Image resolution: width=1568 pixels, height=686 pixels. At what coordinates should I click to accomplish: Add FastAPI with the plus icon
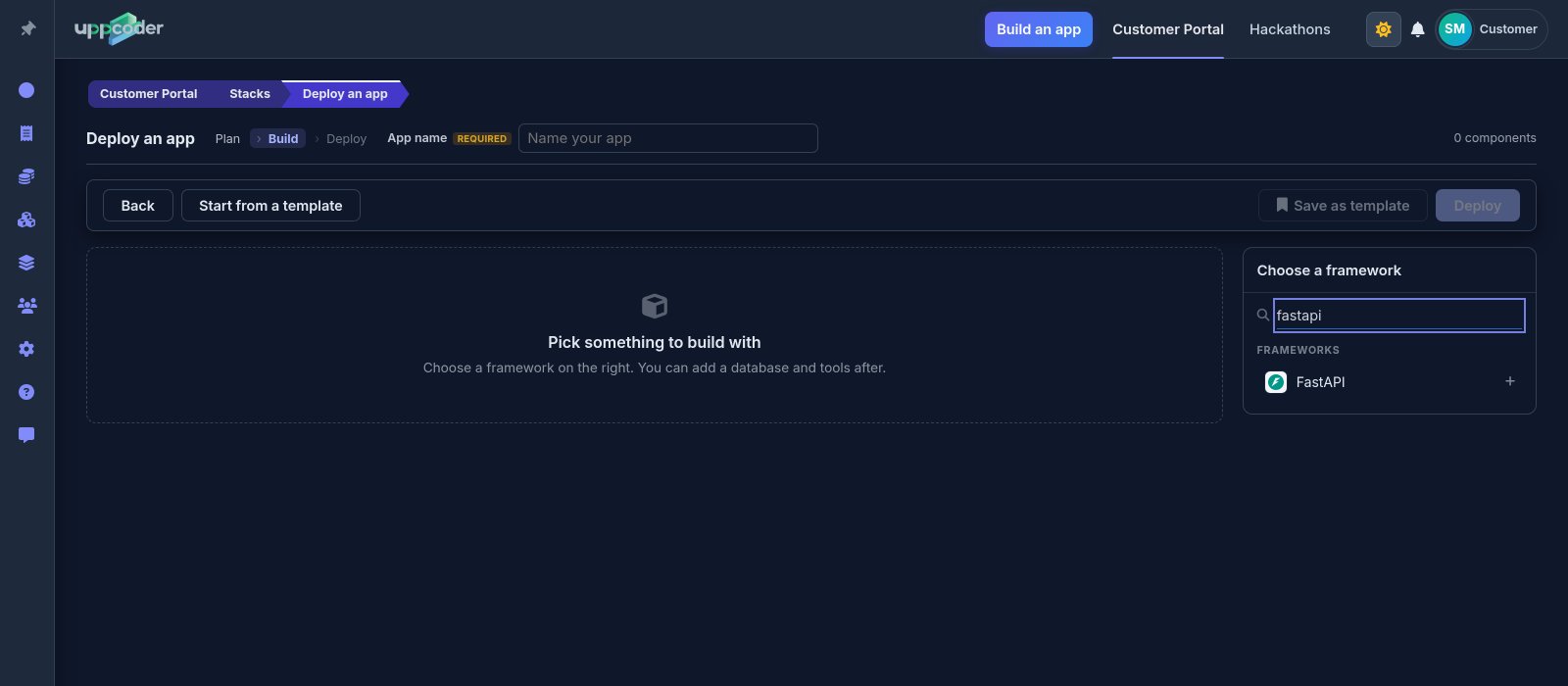click(x=1510, y=381)
